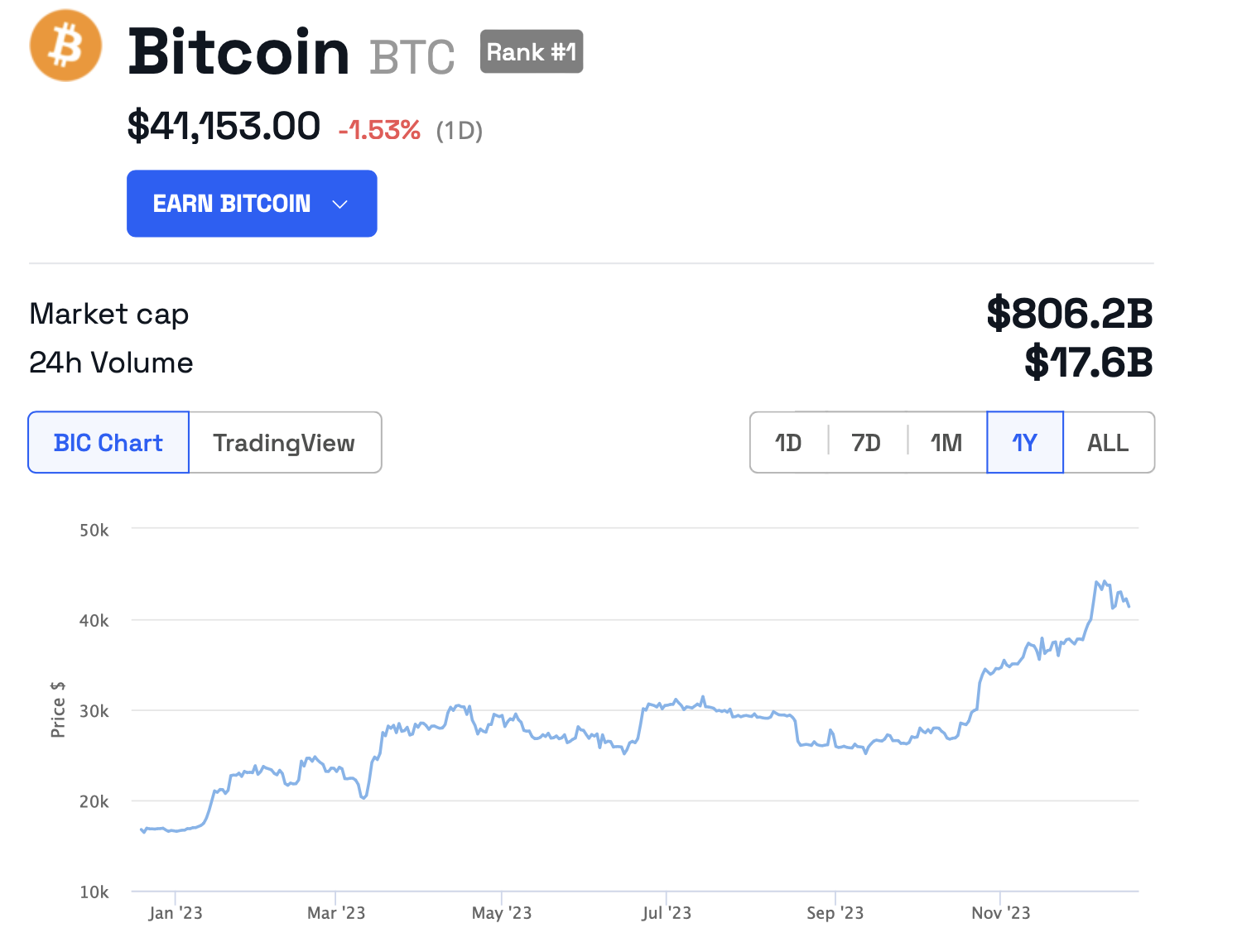Viewport: 1242px width, 952px height.
Task: Click the $41,153.00 current price
Action: 224,127
